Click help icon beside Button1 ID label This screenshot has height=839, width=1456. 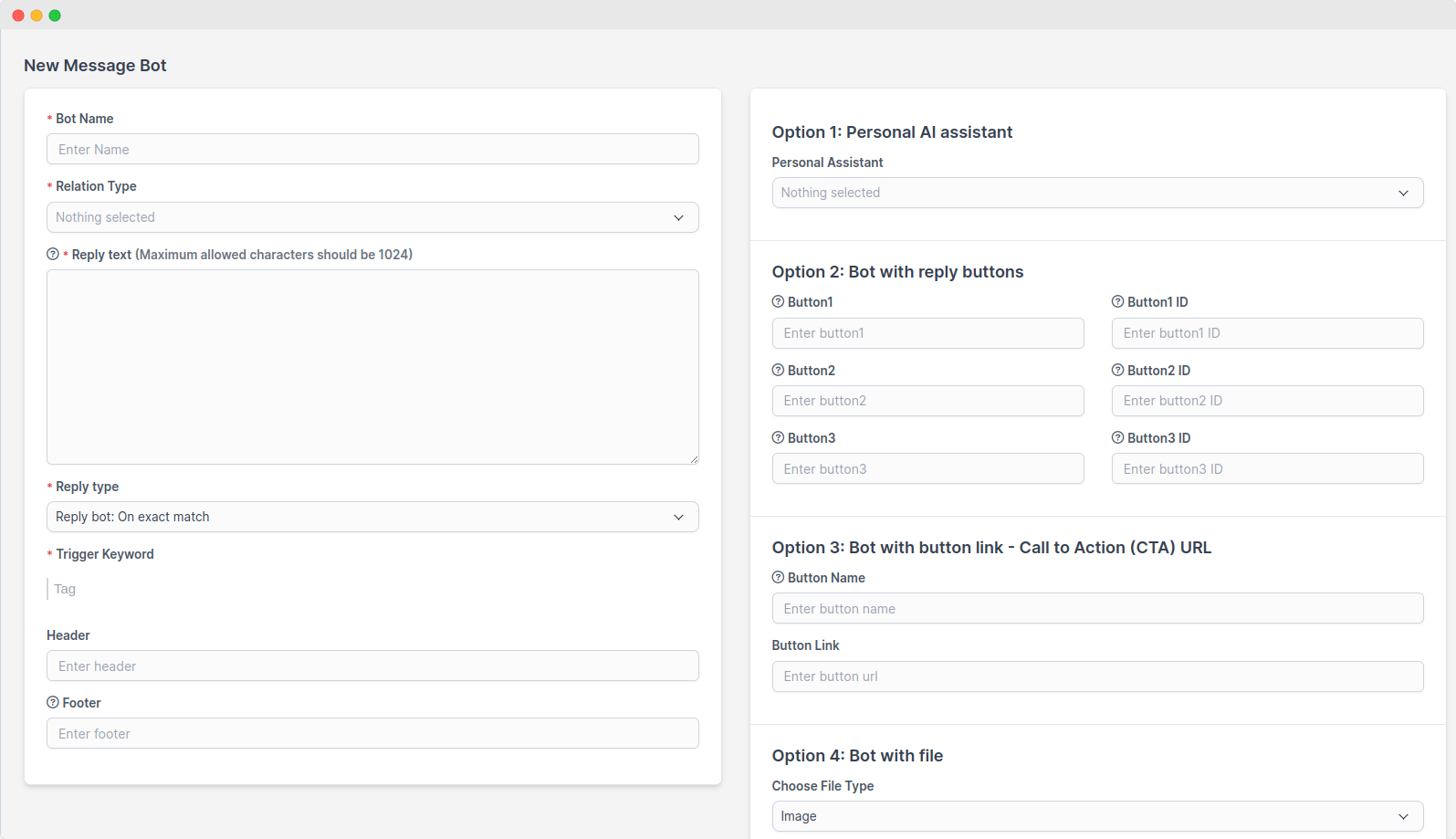click(1117, 302)
